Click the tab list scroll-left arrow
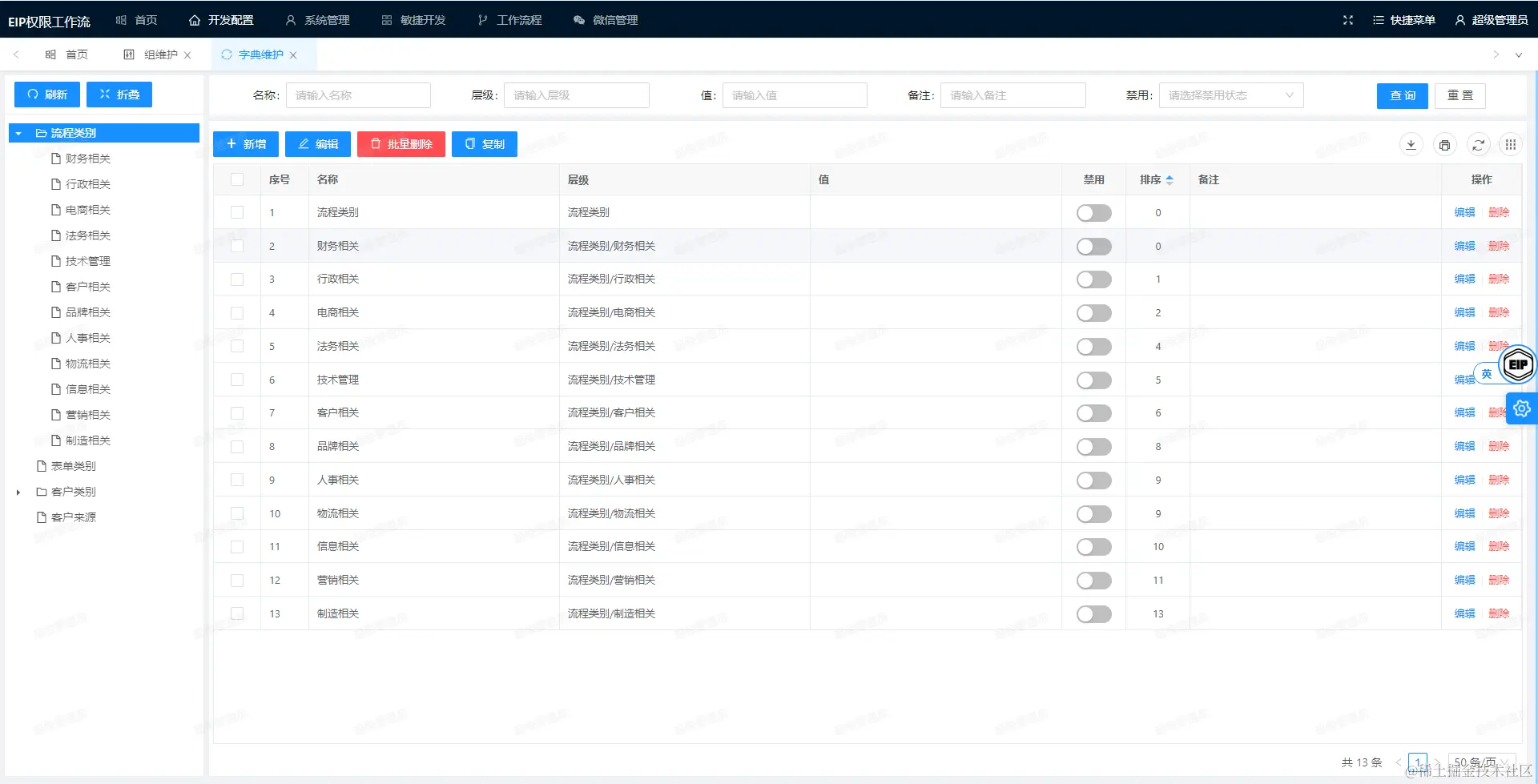Image resolution: width=1538 pixels, height=784 pixels. coord(16,54)
